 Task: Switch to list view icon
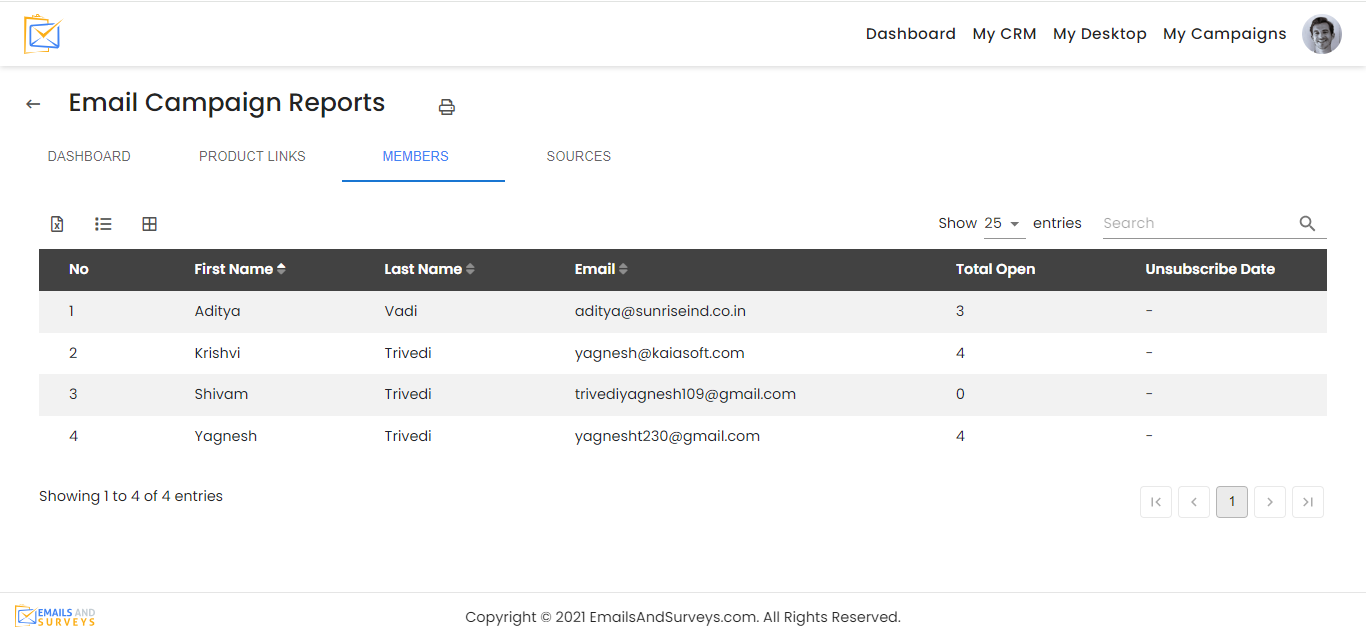coord(103,224)
